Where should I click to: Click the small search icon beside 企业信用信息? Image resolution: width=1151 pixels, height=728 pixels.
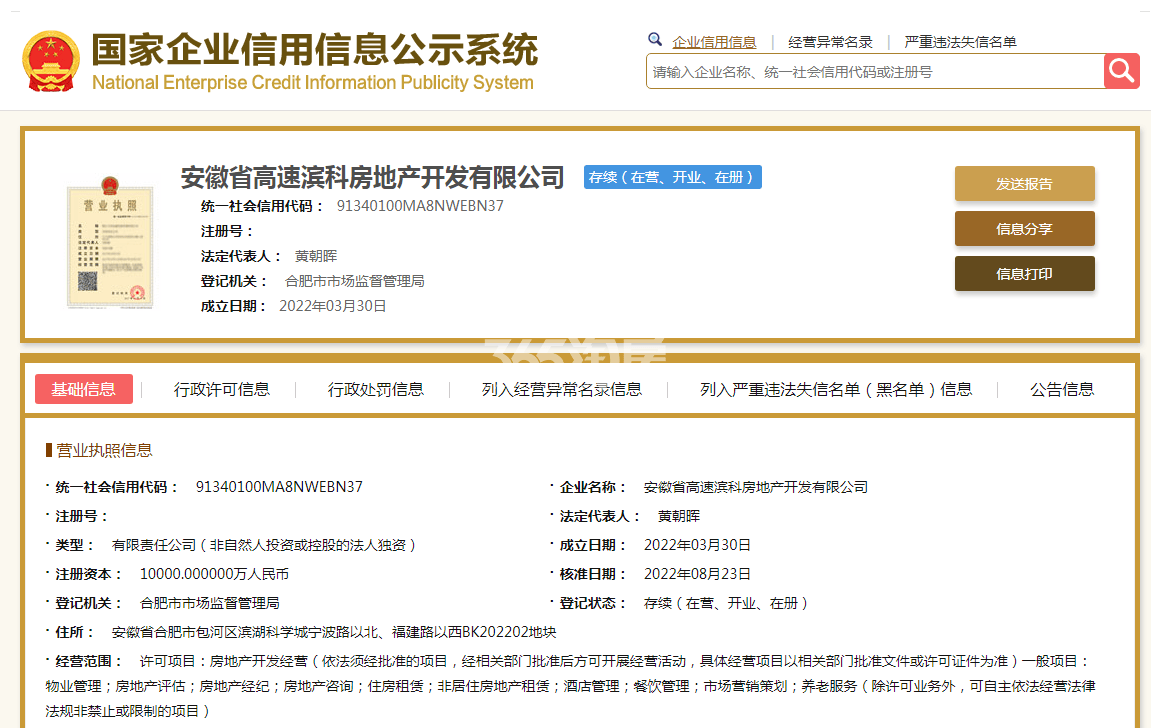(655, 40)
